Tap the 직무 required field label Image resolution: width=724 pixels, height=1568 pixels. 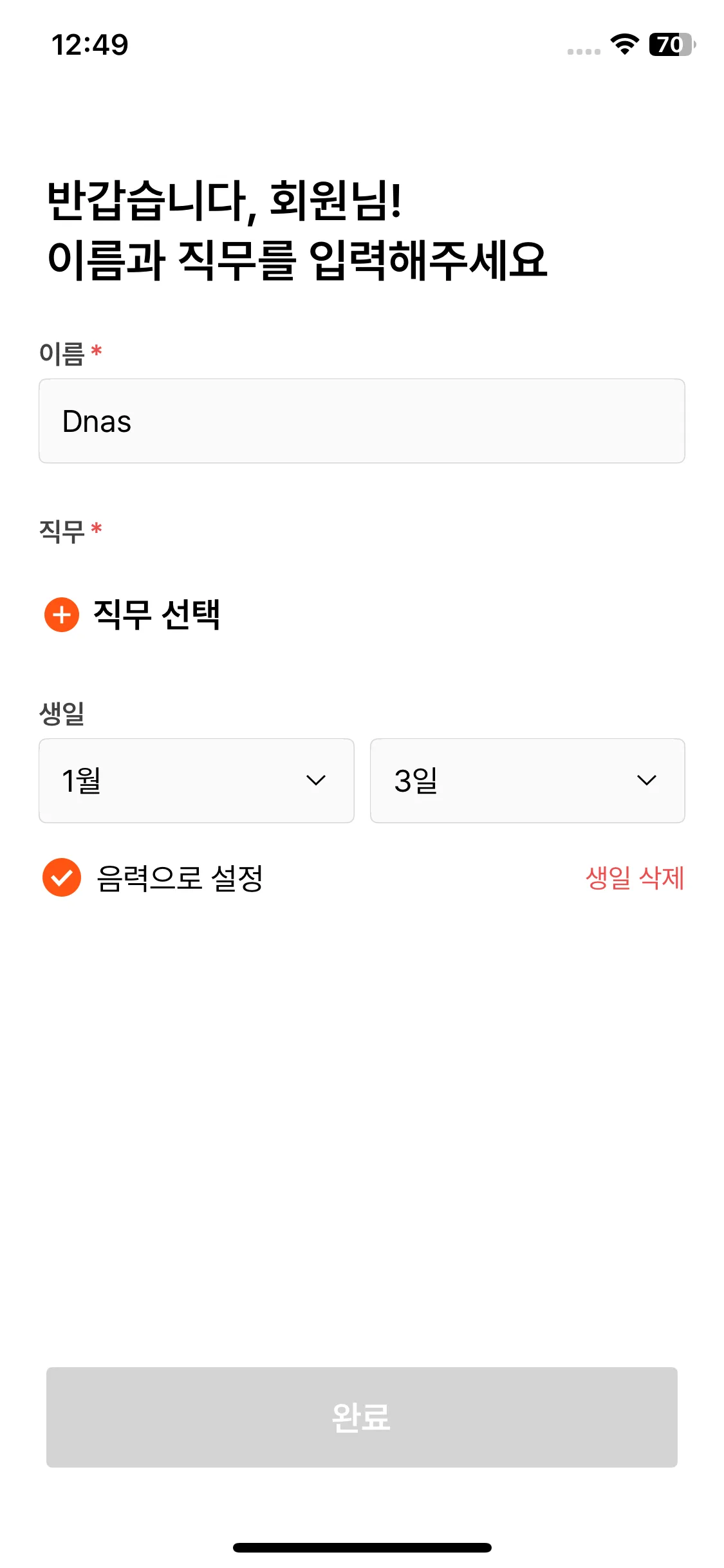tap(62, 531)
